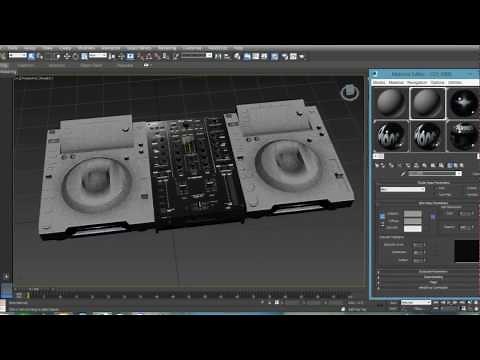Open the Named Selection Sets dropdown
This screenshot has height=360, width=480.
click(197, 55)
